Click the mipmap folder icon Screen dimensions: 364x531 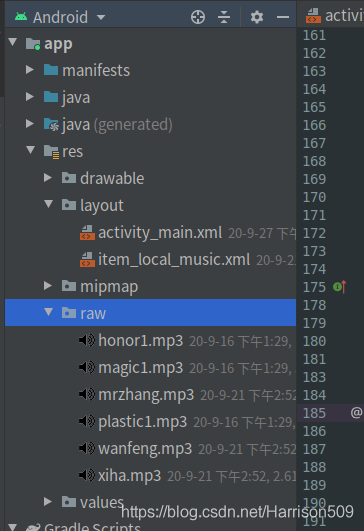point(69,286)
